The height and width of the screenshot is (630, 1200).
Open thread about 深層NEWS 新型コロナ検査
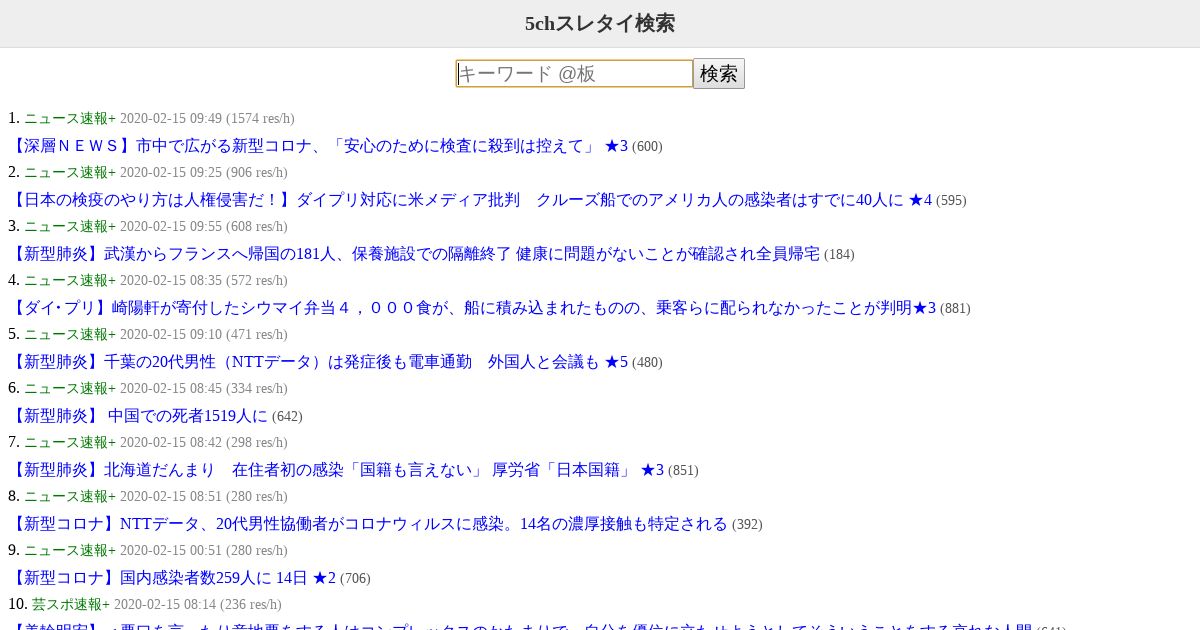point(318,146)
